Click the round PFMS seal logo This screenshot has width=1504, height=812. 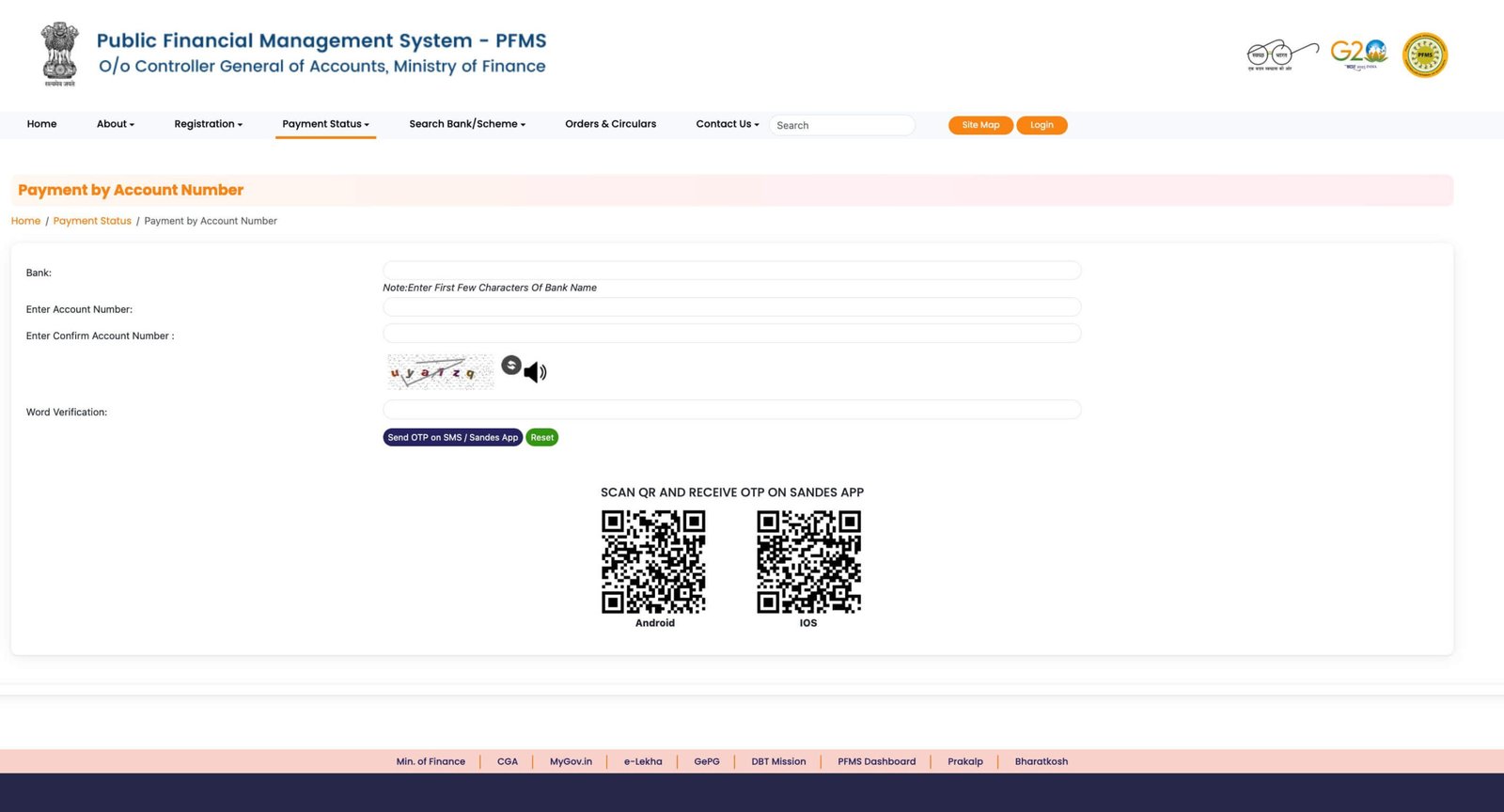point(1425,55)
